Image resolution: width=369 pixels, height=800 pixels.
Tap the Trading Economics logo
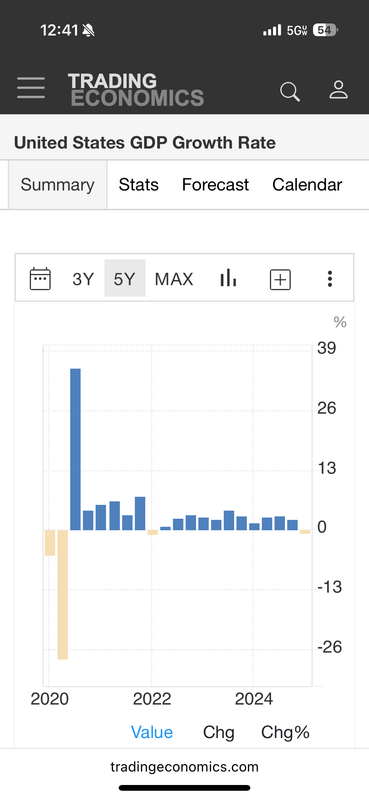click(x=136, y=89)
